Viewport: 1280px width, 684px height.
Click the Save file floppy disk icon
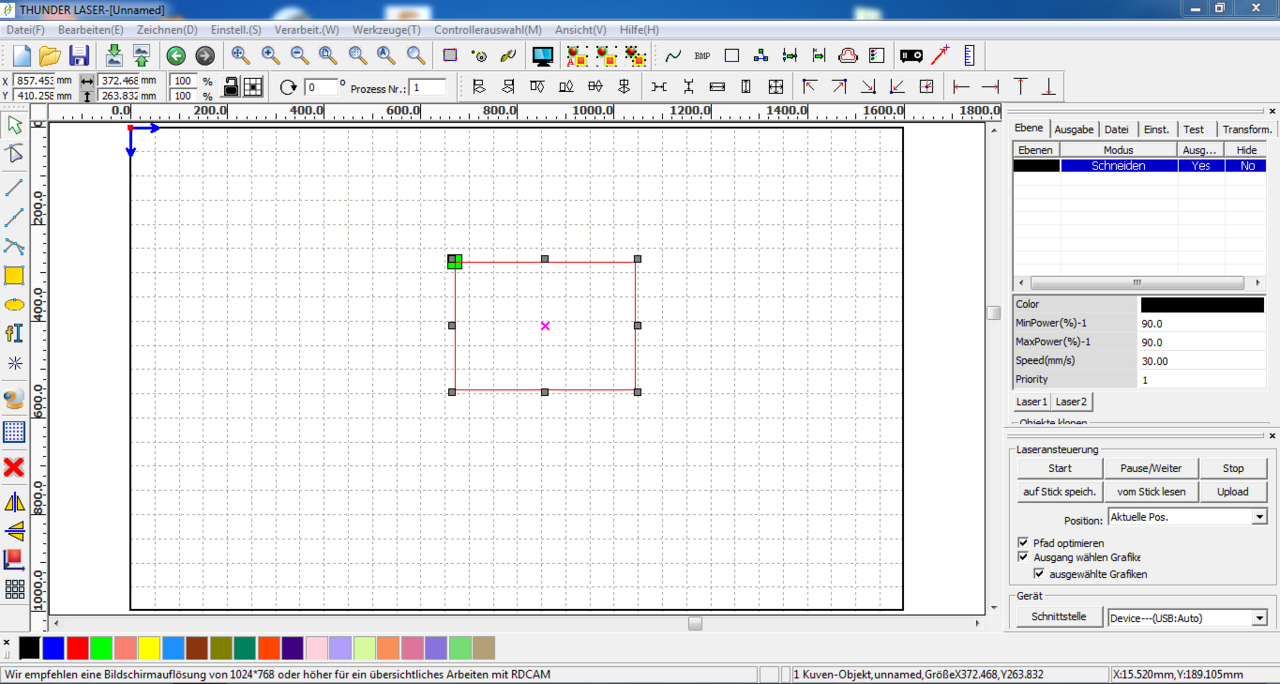[79, 56]
